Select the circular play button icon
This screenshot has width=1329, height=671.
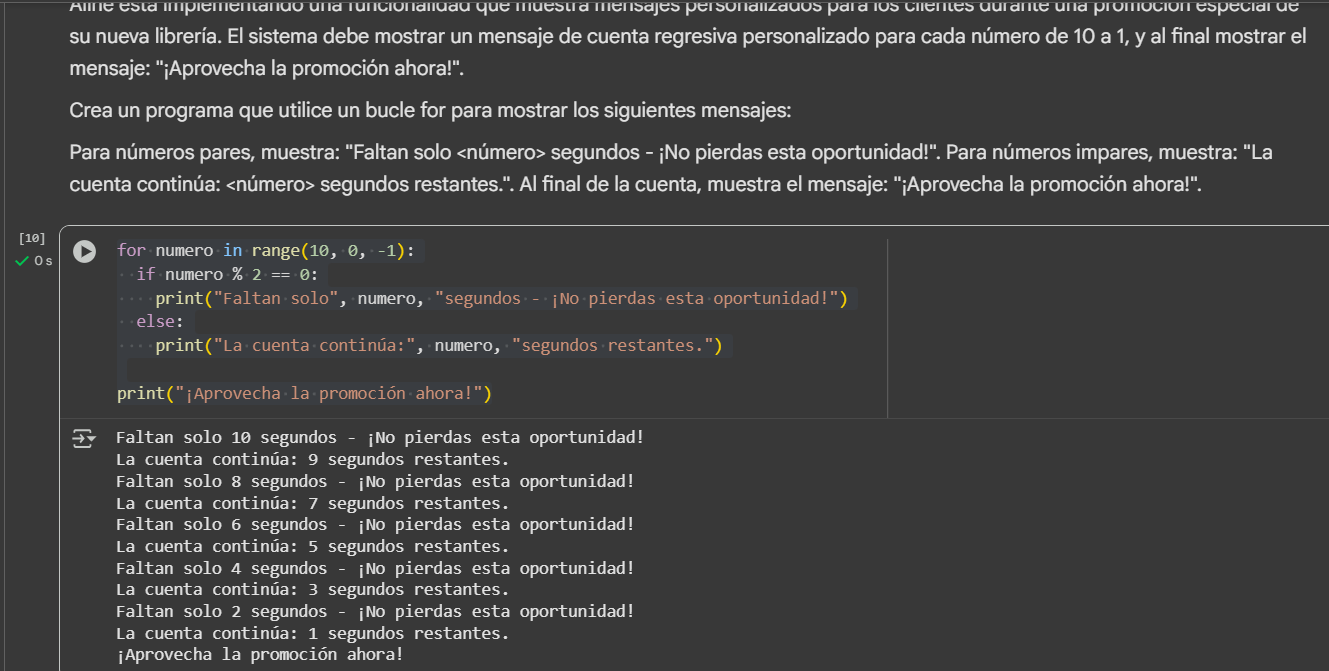(84, 252)
